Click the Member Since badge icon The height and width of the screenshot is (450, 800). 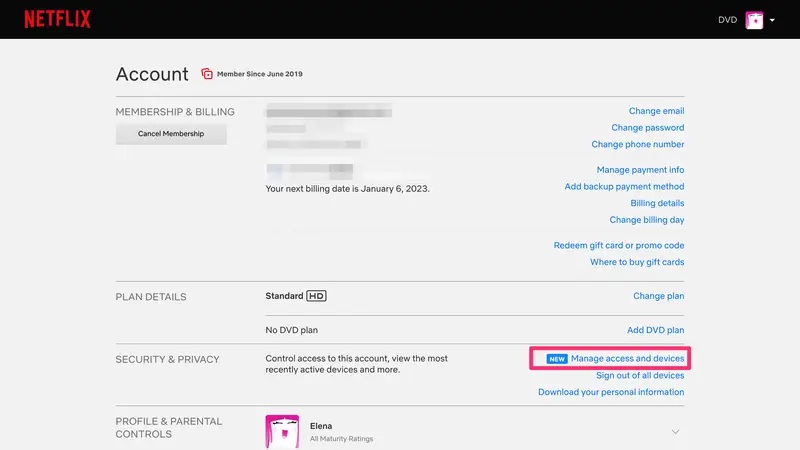tap(207, 73)
